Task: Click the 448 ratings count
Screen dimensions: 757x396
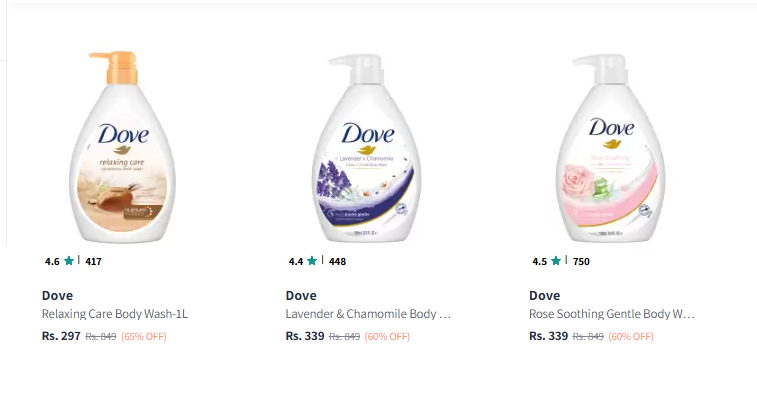Action: (337, 262)
